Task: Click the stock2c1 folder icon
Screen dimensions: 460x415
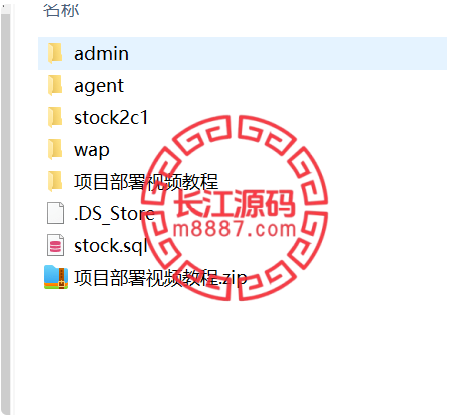Action: 55,117
